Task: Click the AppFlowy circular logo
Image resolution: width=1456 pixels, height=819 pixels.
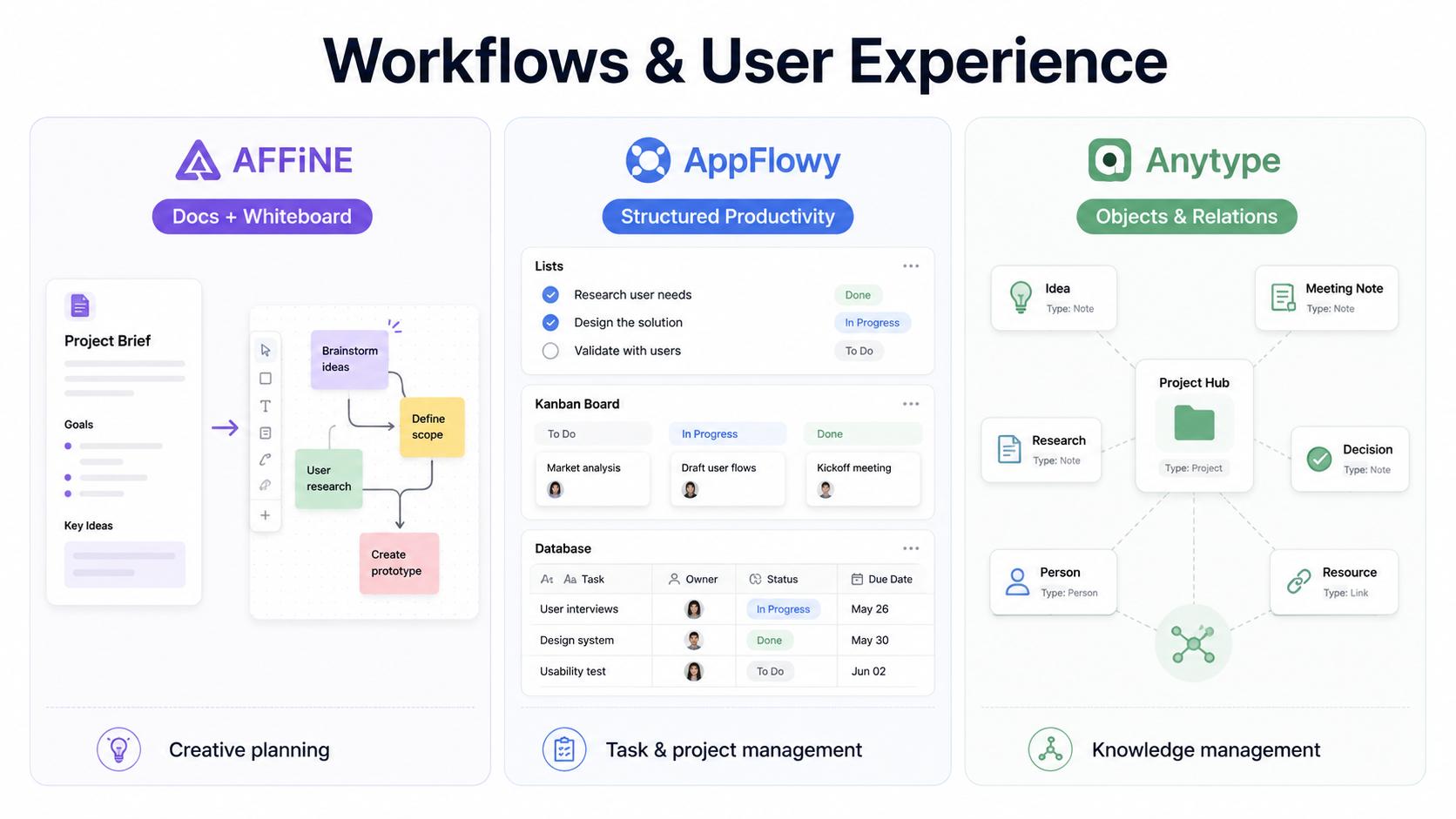Action: (648, 160)
